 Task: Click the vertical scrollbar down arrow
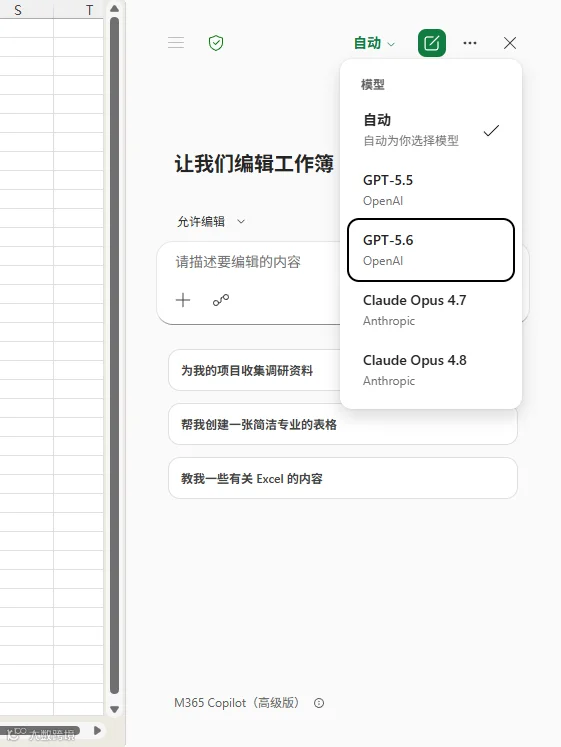(114, 709)
